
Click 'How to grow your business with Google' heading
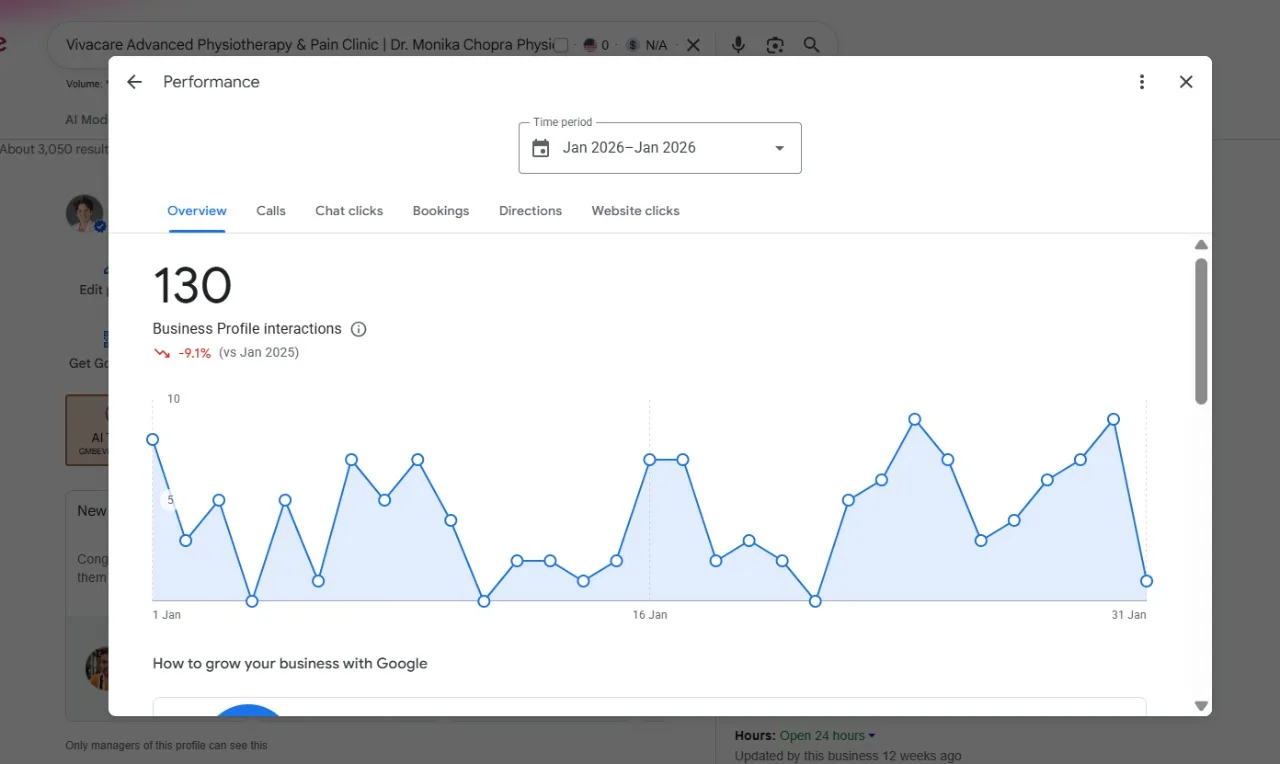290,663
